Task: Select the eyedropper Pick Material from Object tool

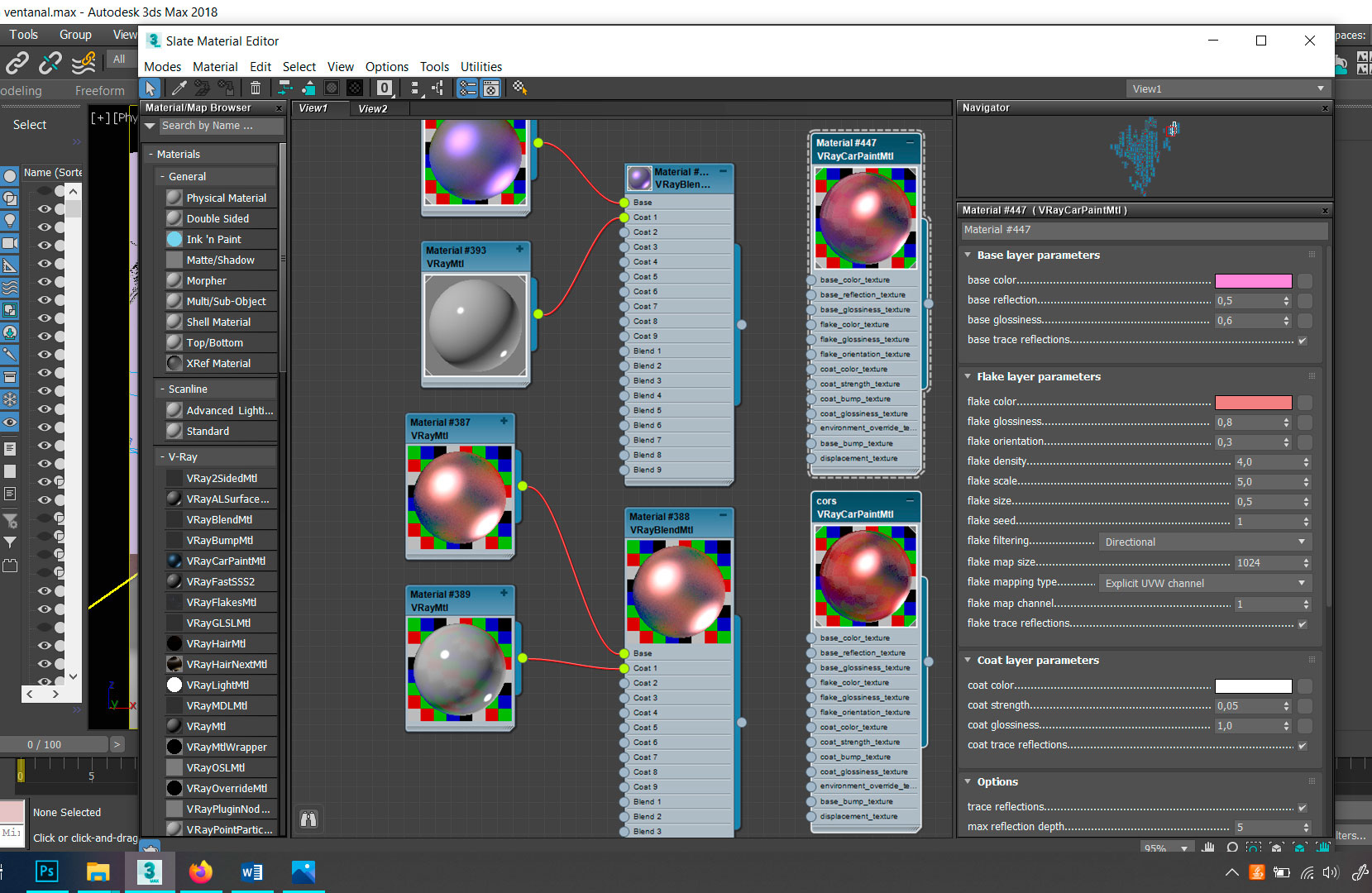Action: (x=179, y=88)
